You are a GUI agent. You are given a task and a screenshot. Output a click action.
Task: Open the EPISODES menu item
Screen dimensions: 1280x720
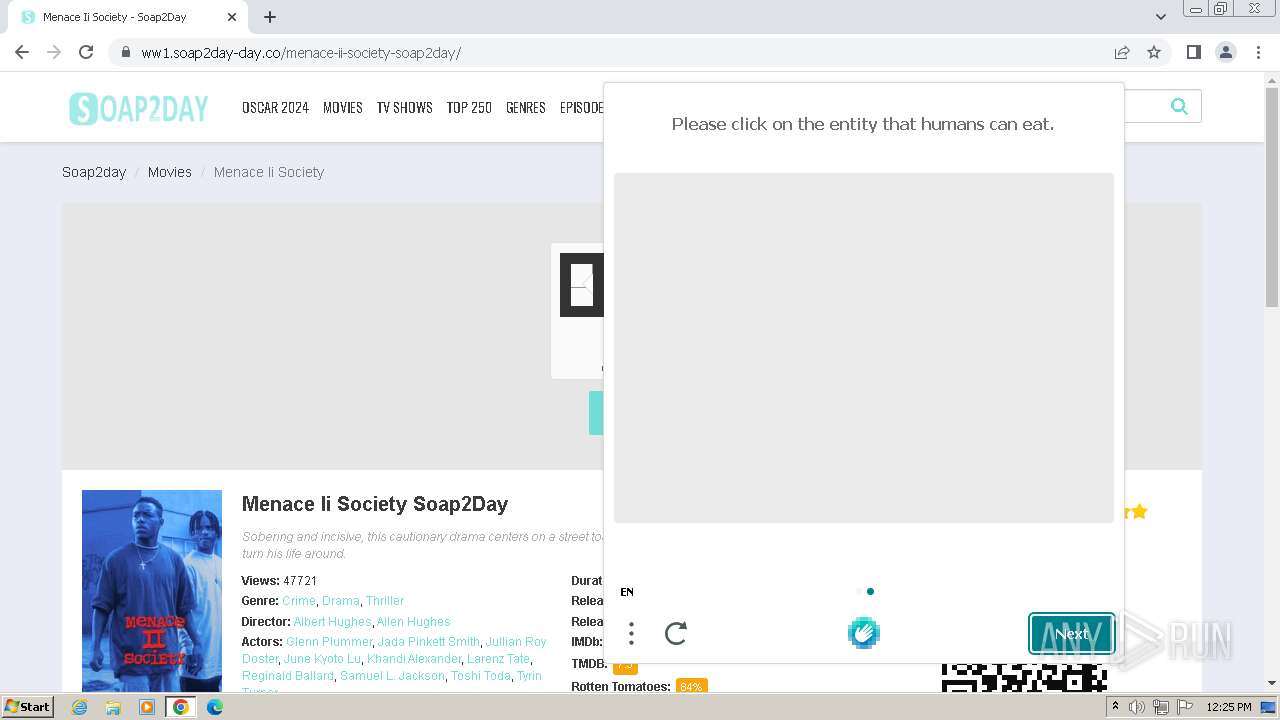coord(582,108)
